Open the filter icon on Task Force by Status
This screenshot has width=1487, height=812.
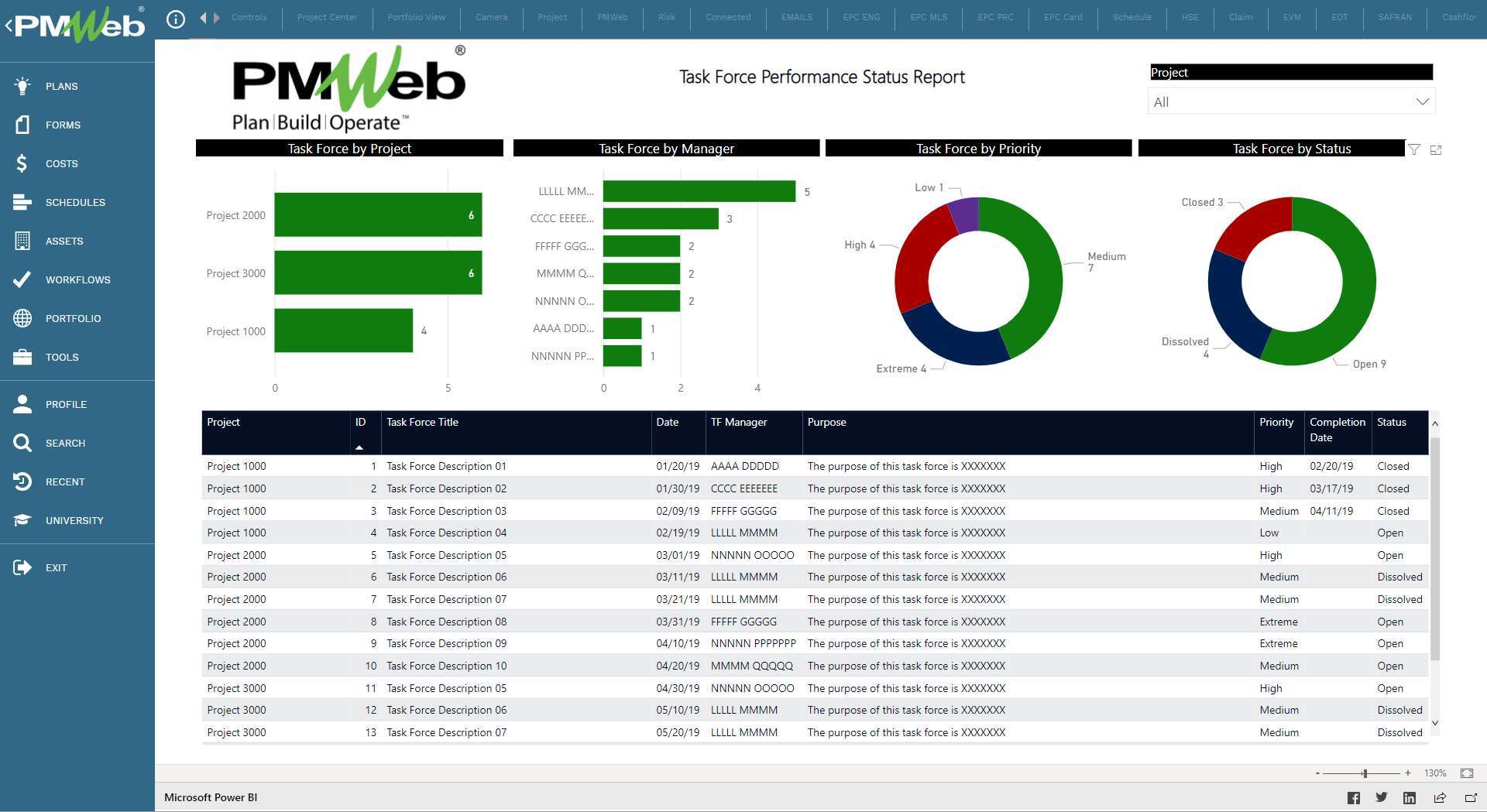[1415, 149]
